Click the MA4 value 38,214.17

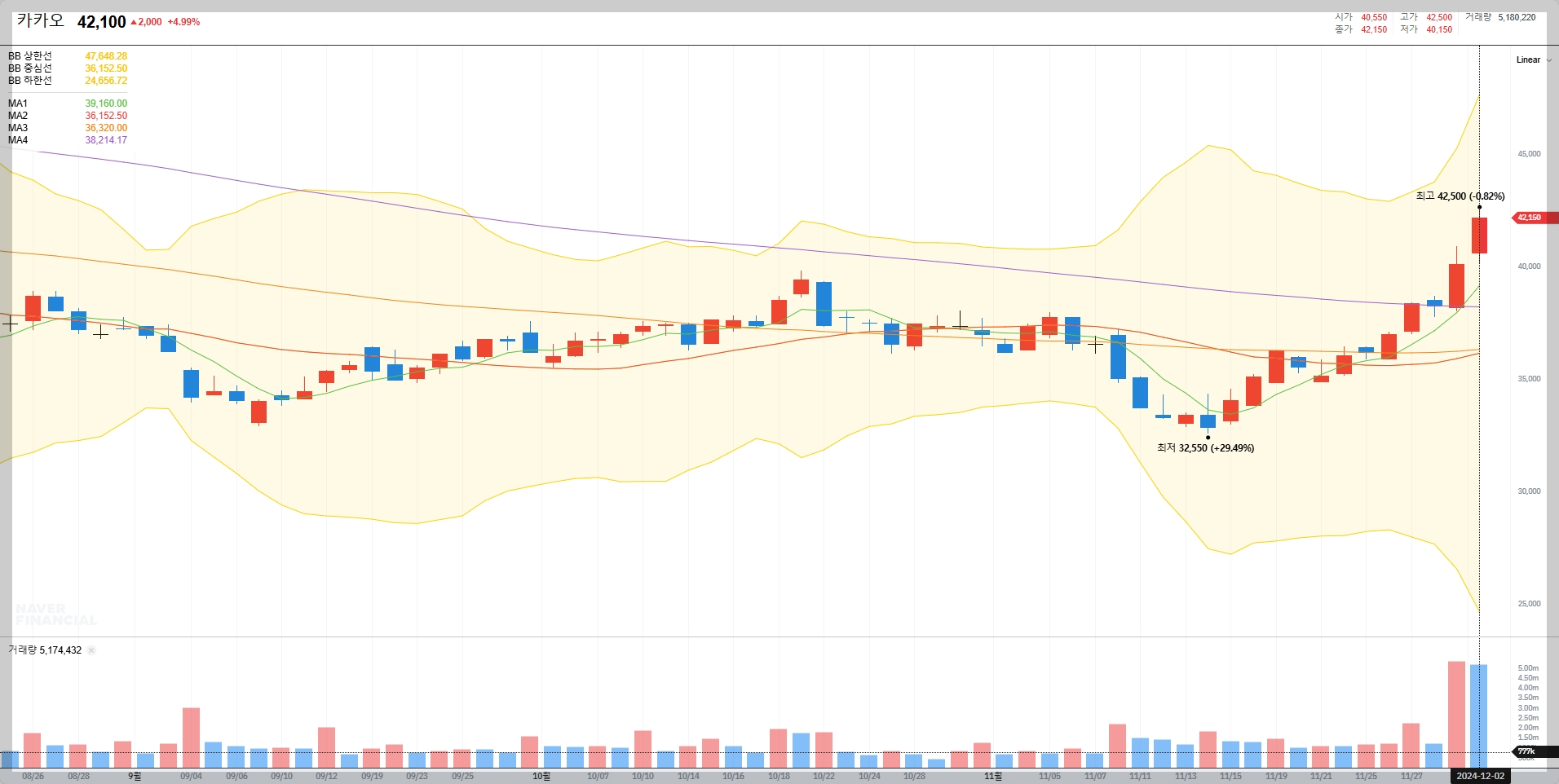point(106,140)
